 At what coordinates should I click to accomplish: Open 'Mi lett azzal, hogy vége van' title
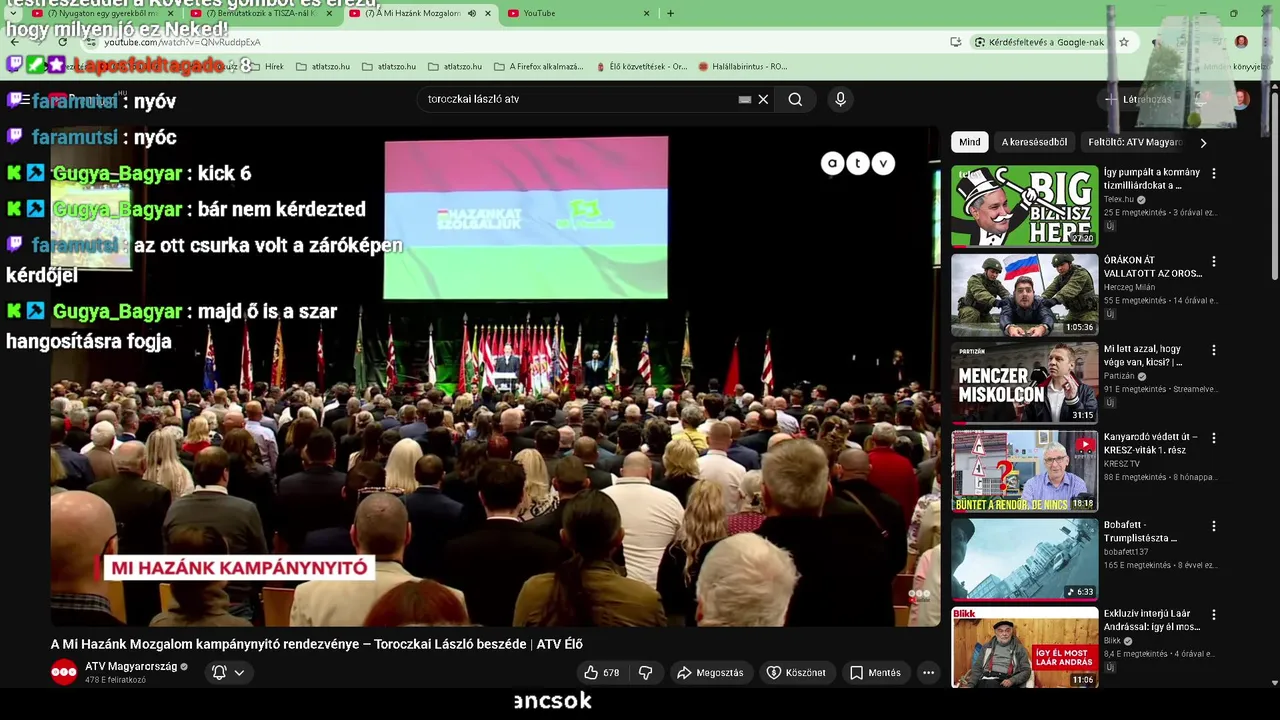(1143, 355)
